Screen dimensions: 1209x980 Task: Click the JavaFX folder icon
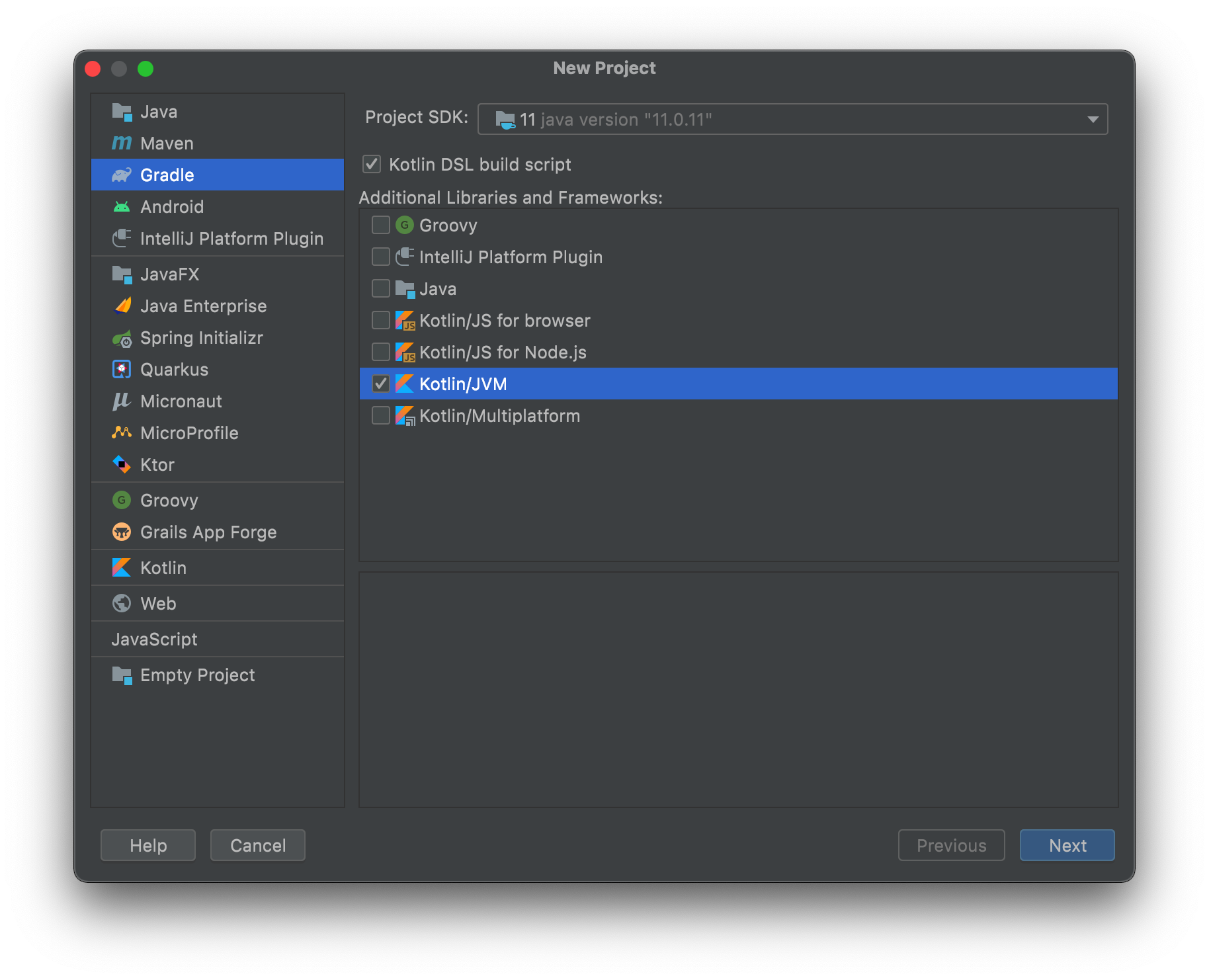coord(122,274)
